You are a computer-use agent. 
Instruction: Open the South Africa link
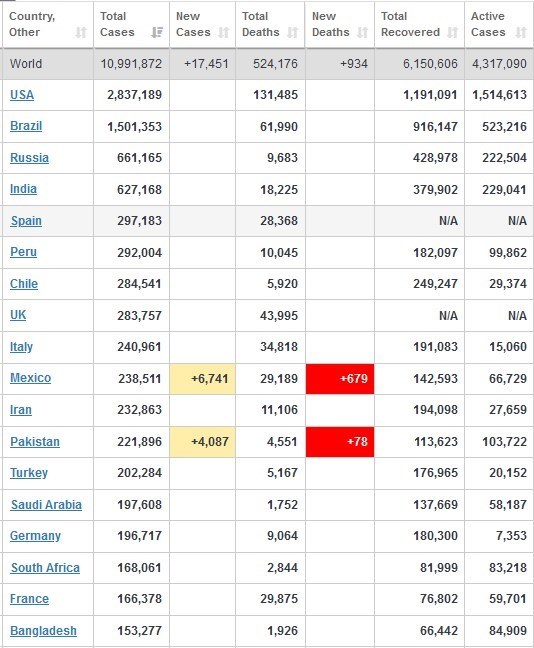(x=45, y=568)
